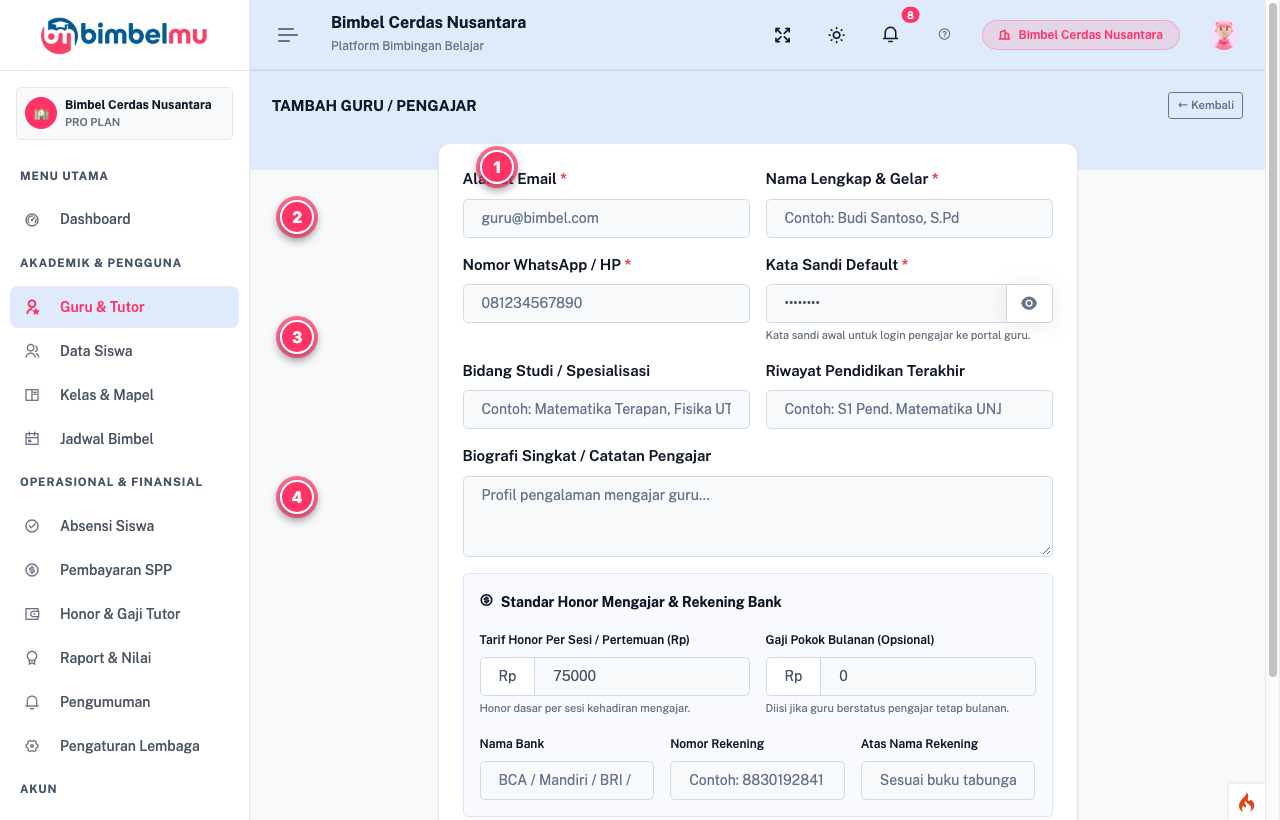Focus the Nama Lengkap & Gelar field

coord(909,218)
